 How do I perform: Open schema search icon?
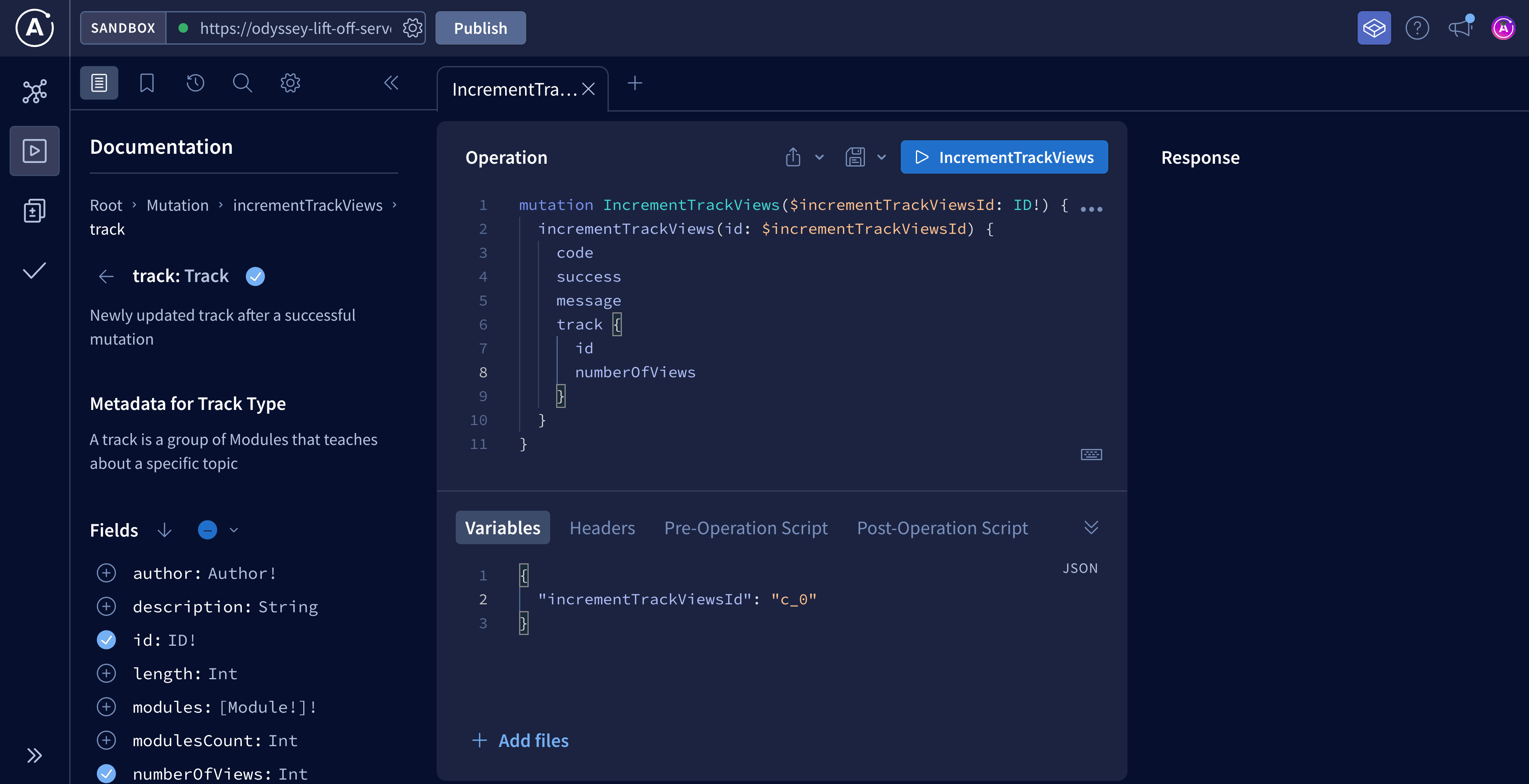point(242,82)
